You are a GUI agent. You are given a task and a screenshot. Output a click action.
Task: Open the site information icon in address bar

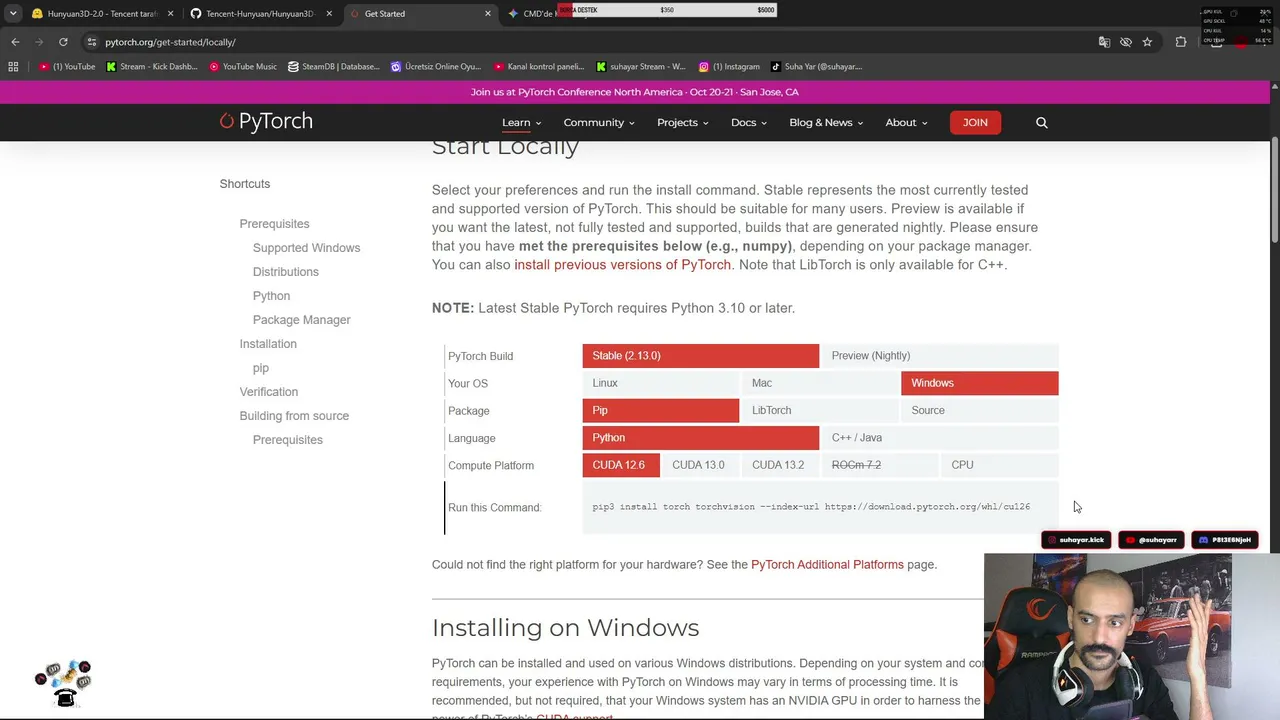point(92,42)
